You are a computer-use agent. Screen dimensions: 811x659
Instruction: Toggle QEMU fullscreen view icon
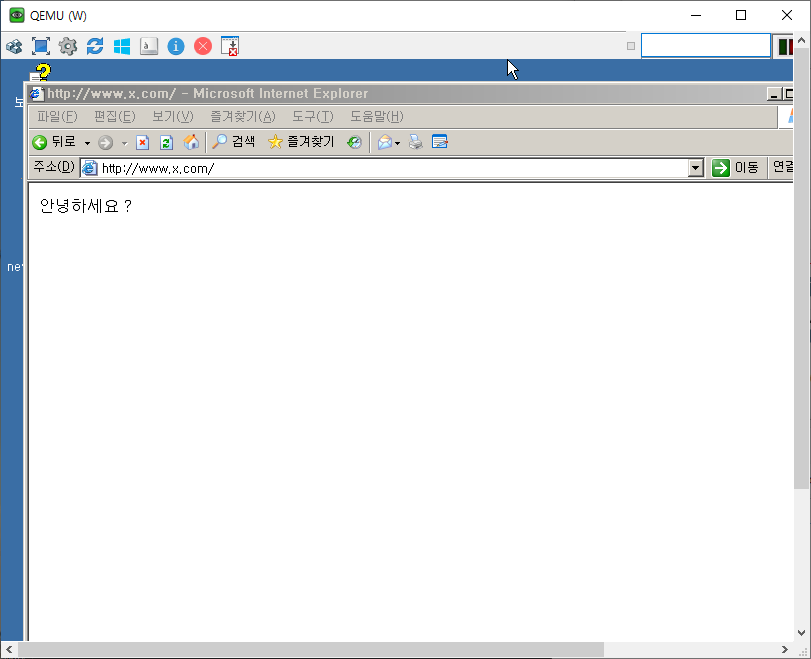tap(41, 47)
